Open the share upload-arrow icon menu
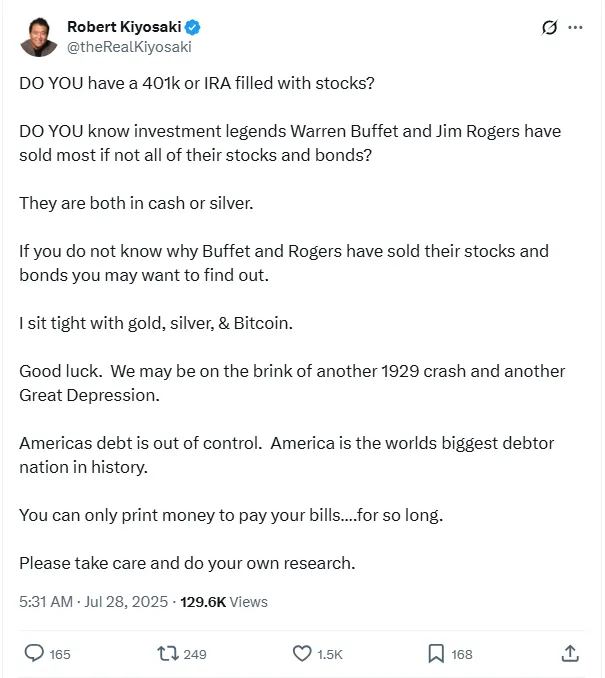 tap(570, 653)
